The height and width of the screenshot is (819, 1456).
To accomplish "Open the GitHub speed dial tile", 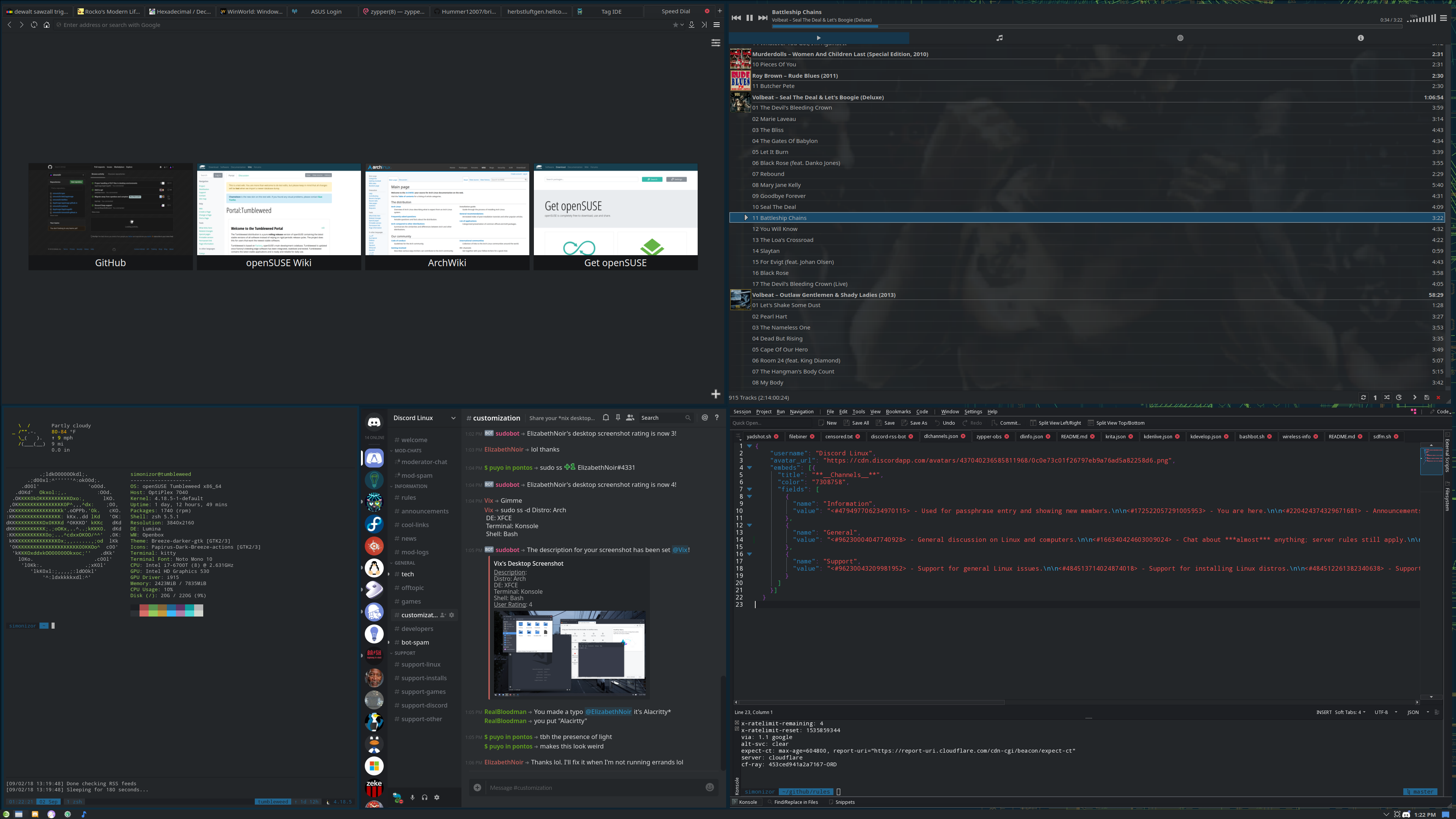I will tap(110, 217).
